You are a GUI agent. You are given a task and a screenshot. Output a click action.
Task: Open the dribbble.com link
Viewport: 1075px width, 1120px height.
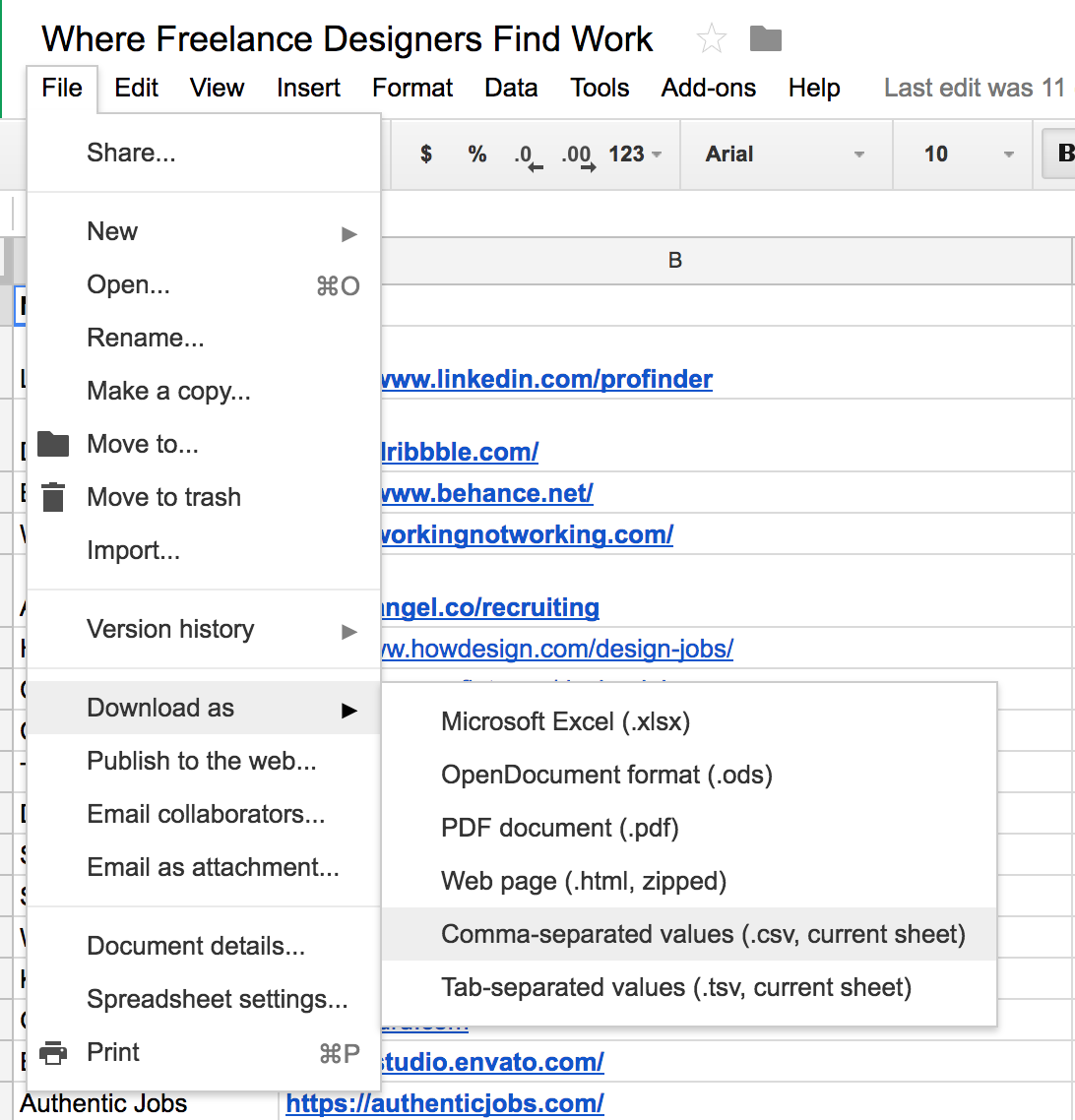pyautogui.click(x=460, y=452)
